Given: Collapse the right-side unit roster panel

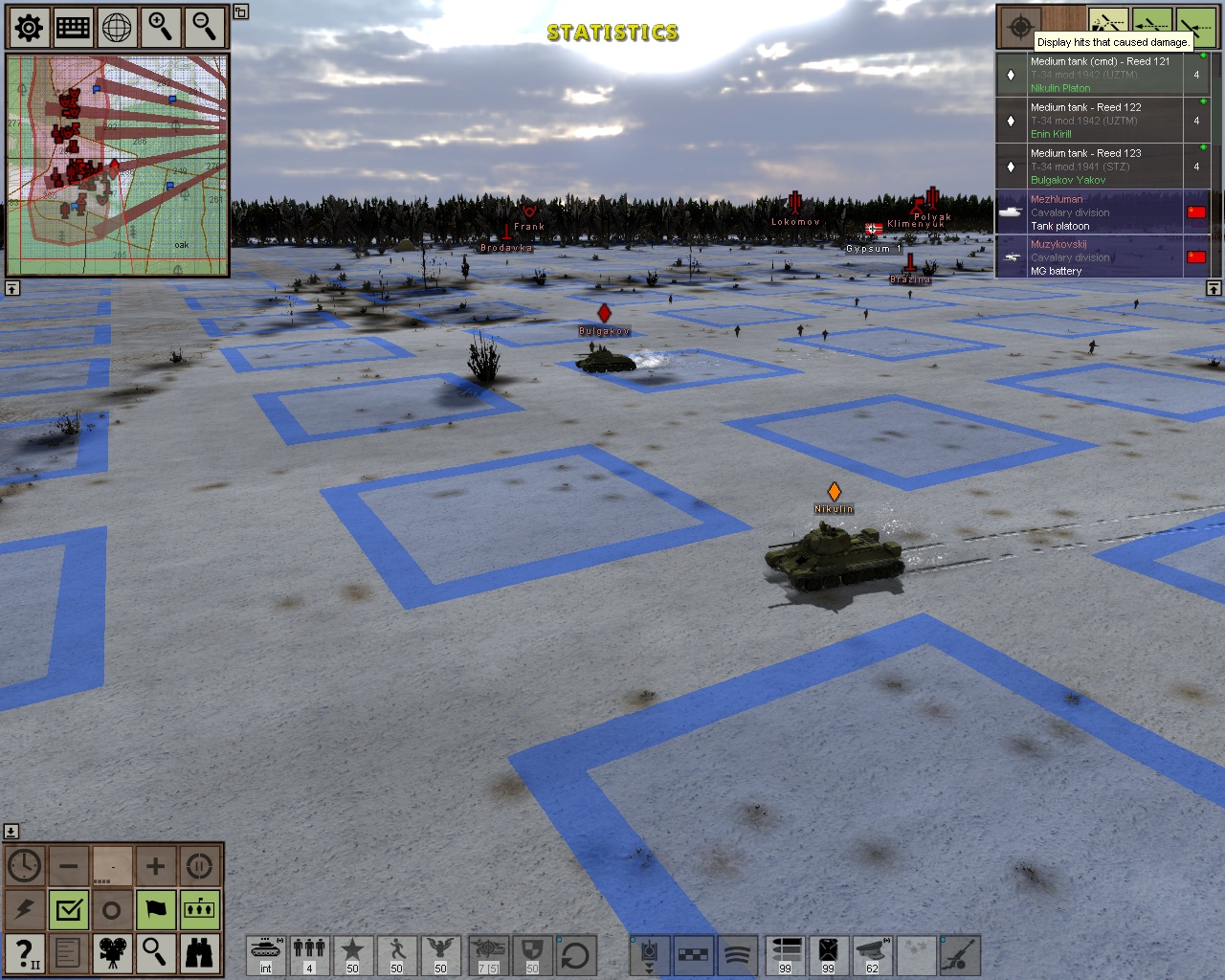Looking at the screenshot, I should pyautogui.click(x=1212, y=287).
